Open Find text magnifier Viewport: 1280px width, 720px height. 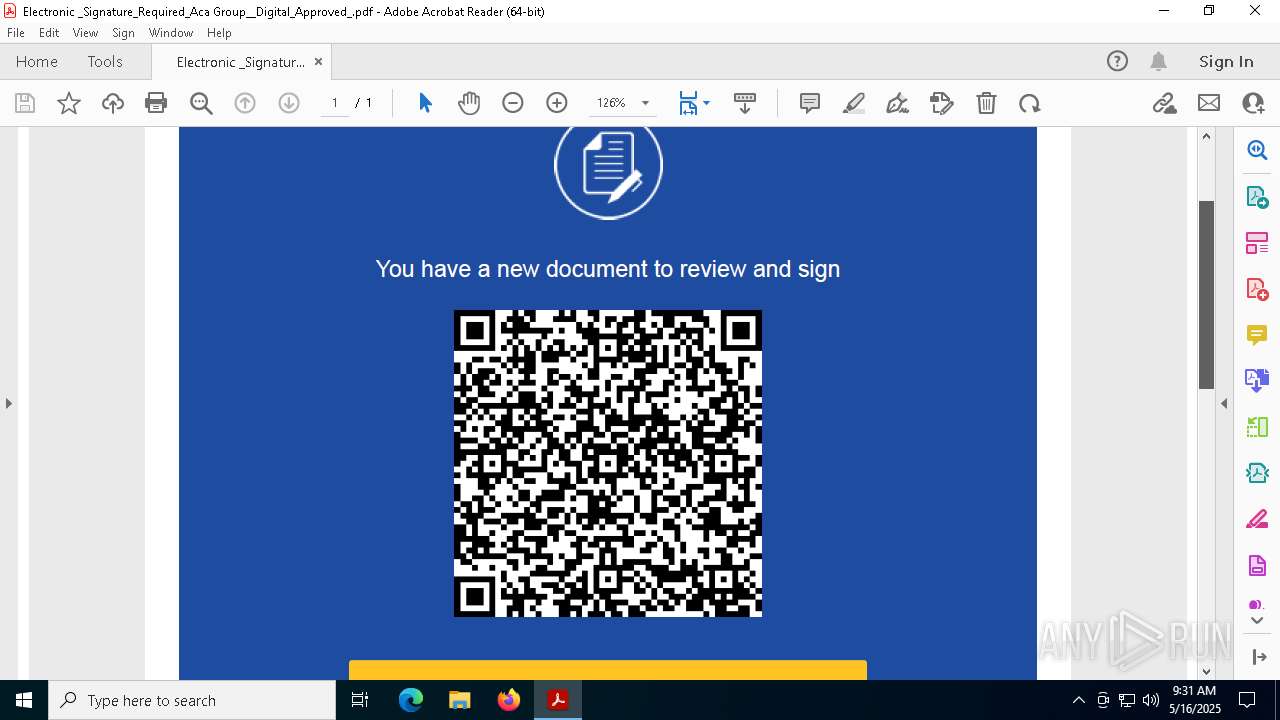point(201,103)
